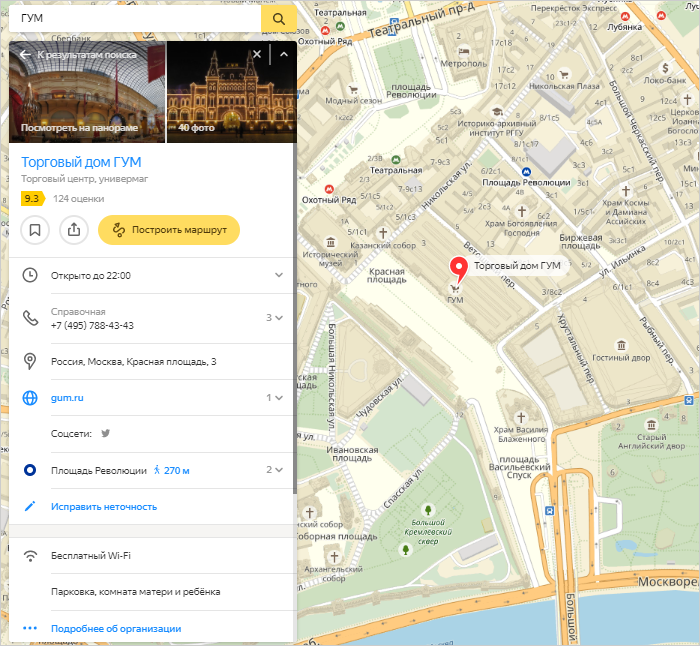Viewport: 700px width, 646px height.
Task: Click Красная площадь label on map
Action: tap(387, 275)
